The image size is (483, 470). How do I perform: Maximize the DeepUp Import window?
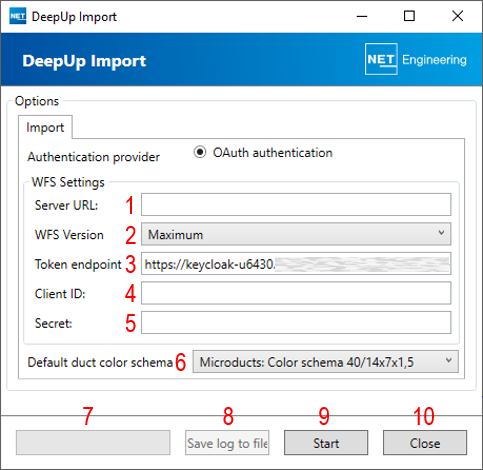[409, 16]
